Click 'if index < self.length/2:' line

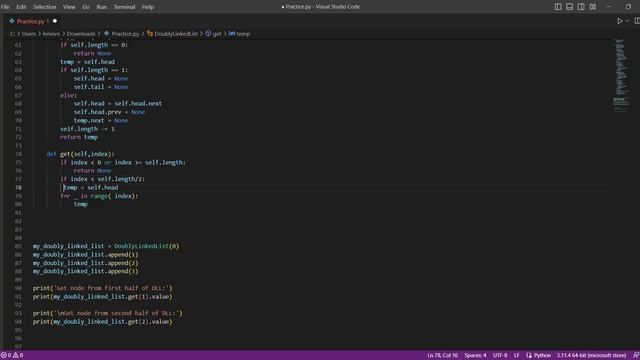tap(102, 179)
